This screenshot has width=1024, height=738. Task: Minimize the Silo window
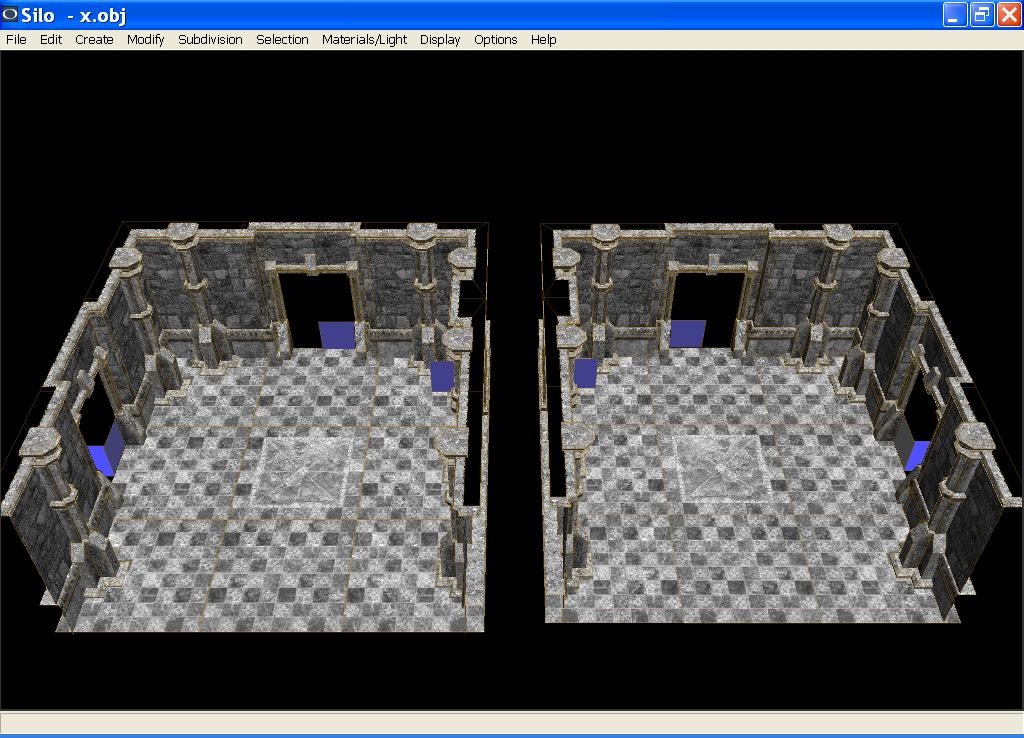(x=955, y=15)
